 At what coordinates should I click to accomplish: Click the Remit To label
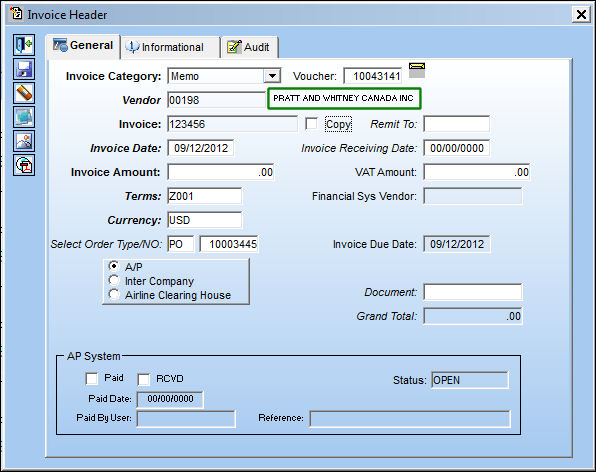pyautogui.click(x=393, y=124)
